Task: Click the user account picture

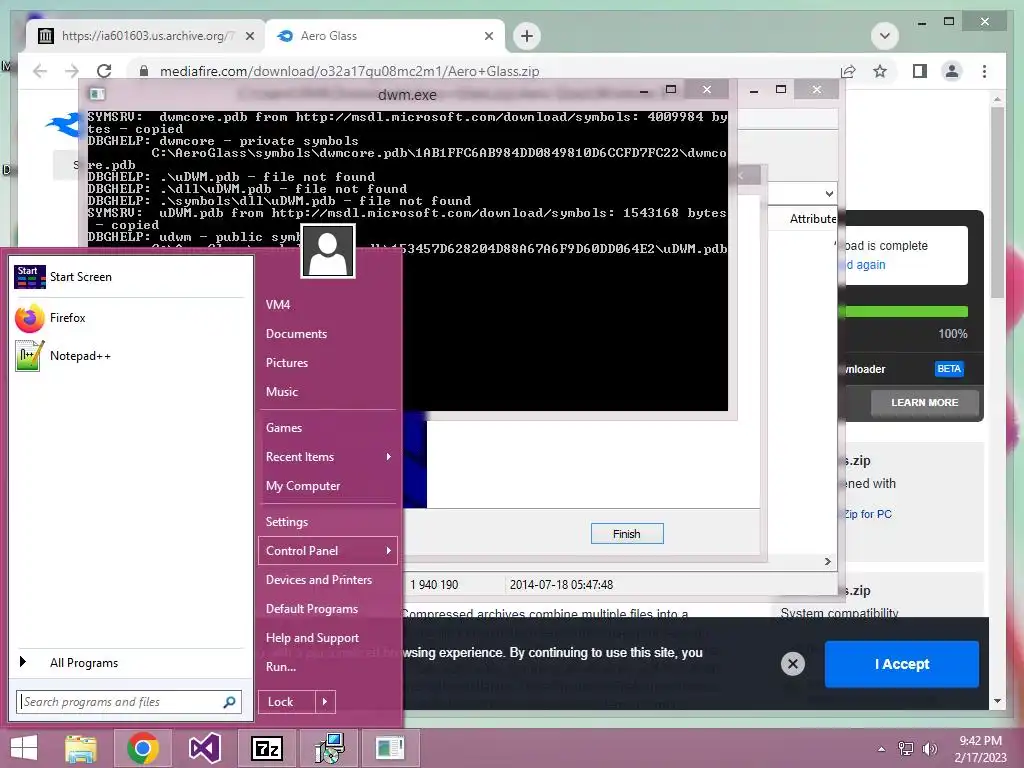Action: point(328,251)
